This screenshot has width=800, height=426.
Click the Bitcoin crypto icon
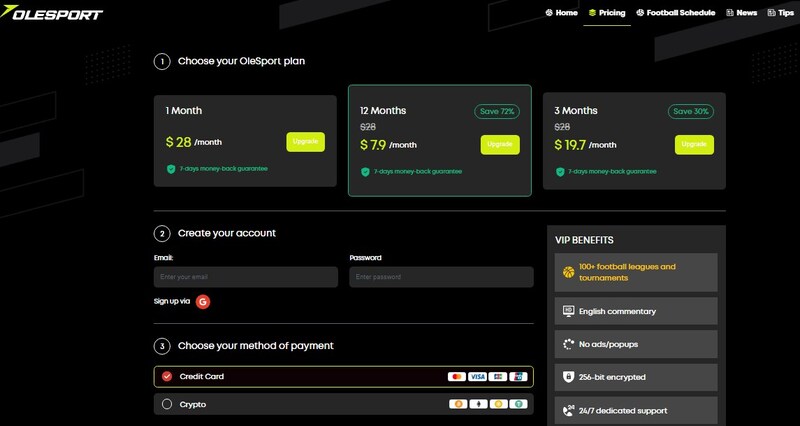click(457, 404)
